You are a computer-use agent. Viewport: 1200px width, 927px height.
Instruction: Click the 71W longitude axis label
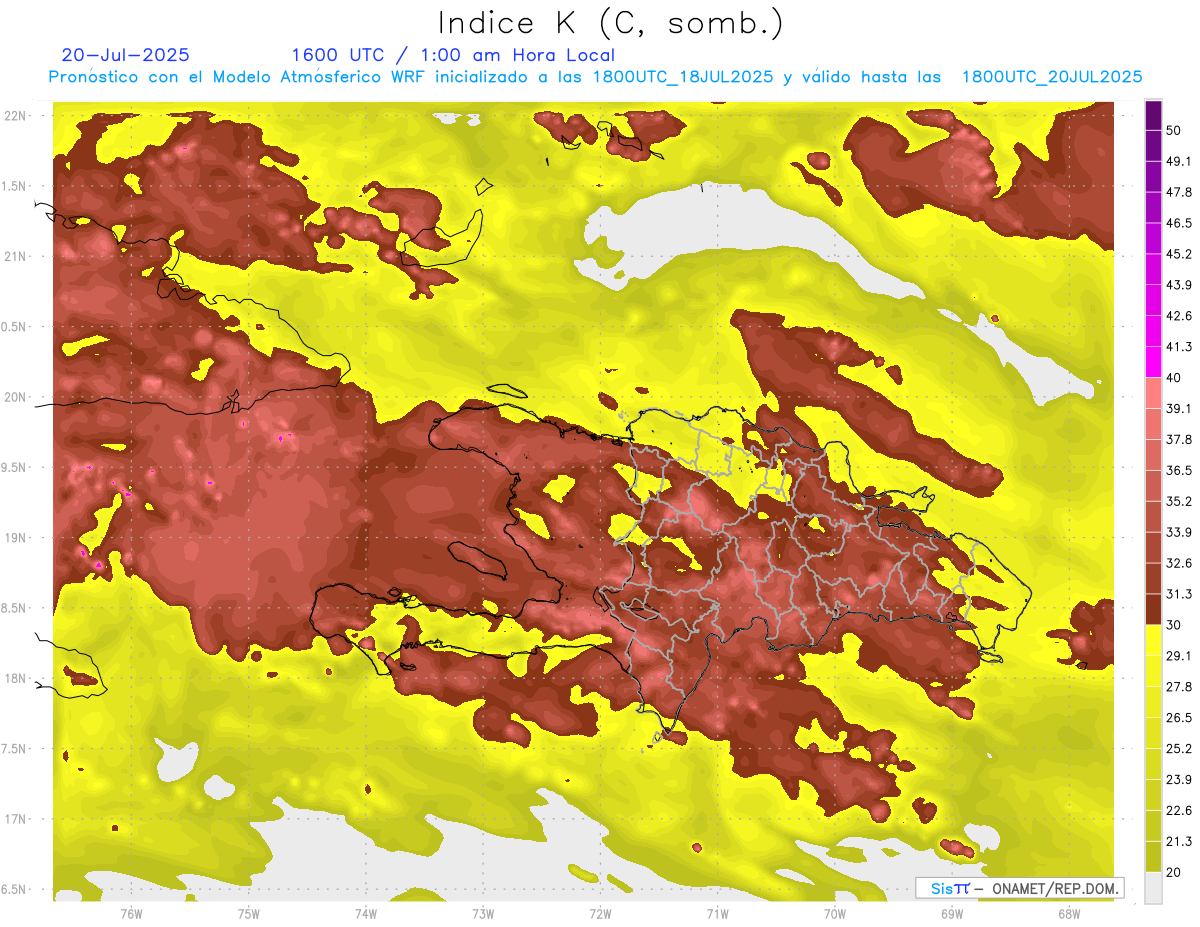pyautogui.click(x=717, y=912)
